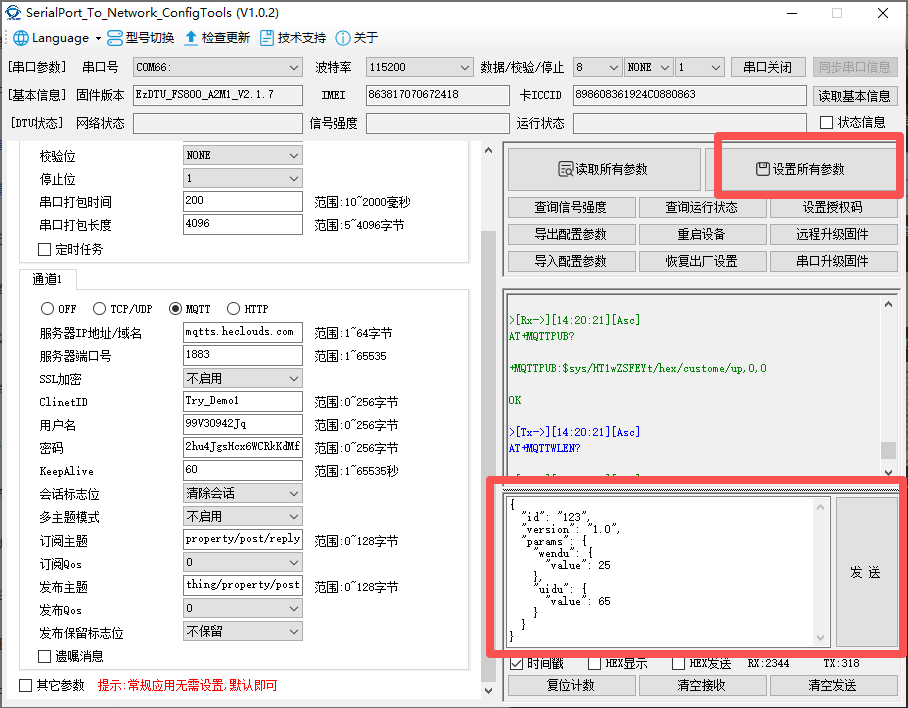Click the 查询信号强度 button
908x708 pixels.
coord(571,207)
